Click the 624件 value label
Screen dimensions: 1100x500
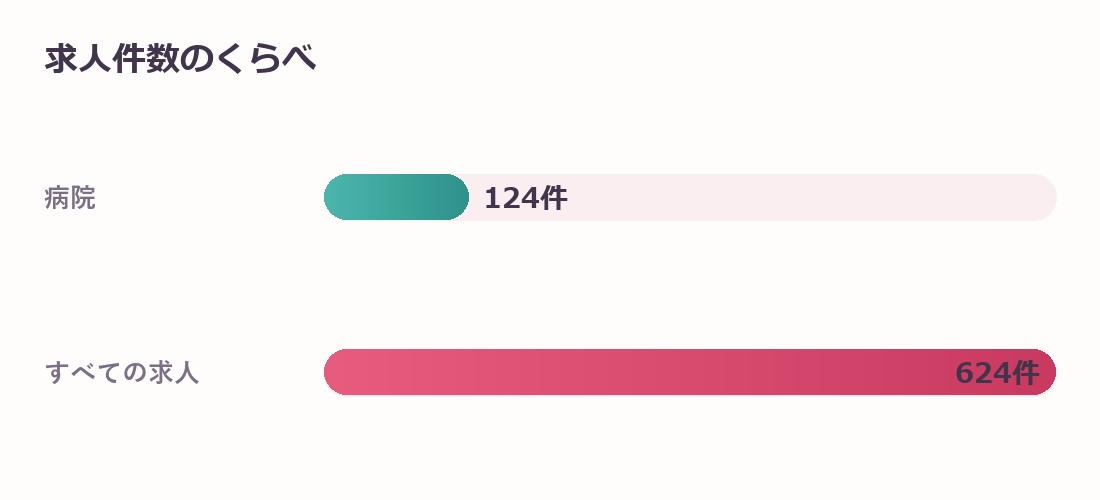coord(997,372)
